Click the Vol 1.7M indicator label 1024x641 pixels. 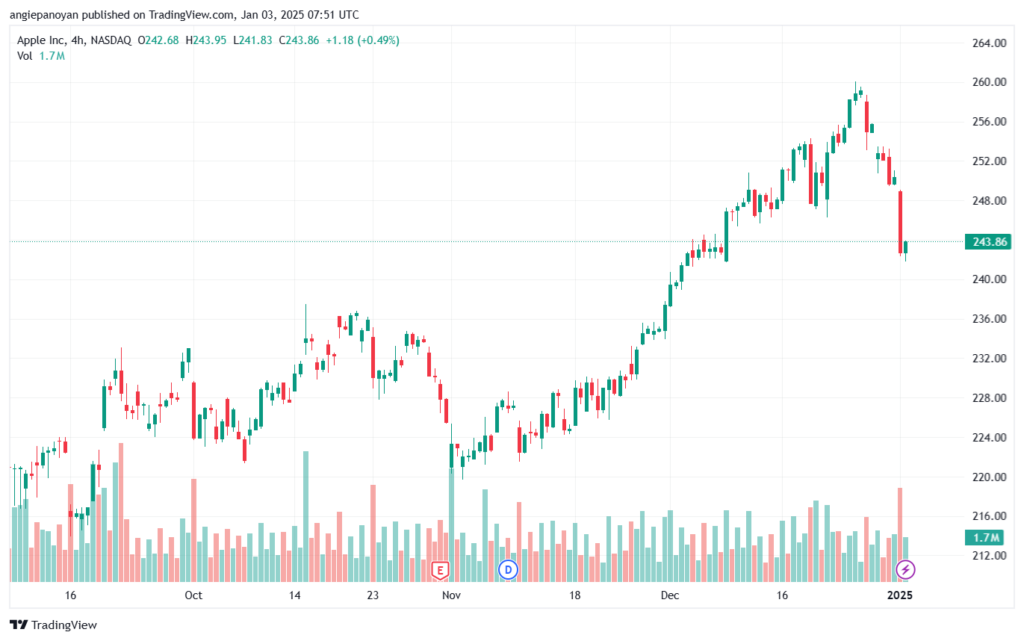click(x=40, y=56)
